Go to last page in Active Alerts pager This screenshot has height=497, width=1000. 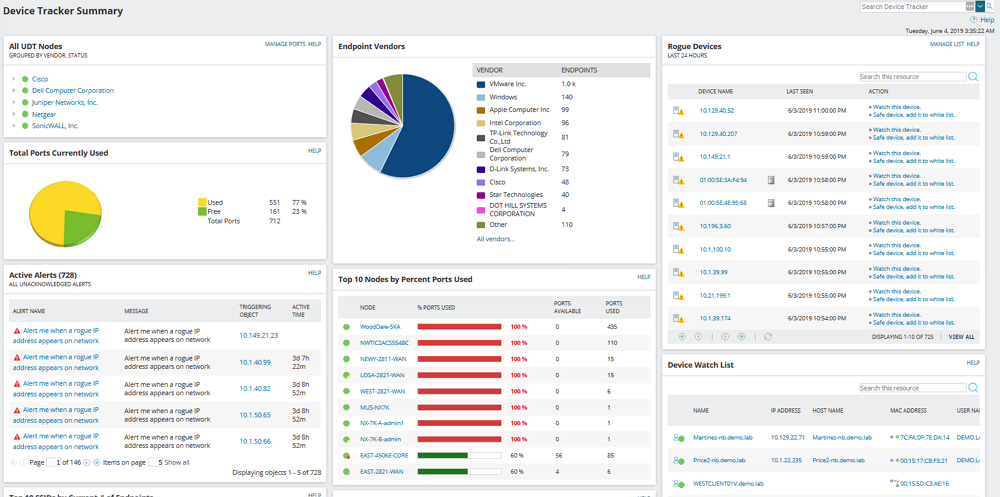click(97, 463)
